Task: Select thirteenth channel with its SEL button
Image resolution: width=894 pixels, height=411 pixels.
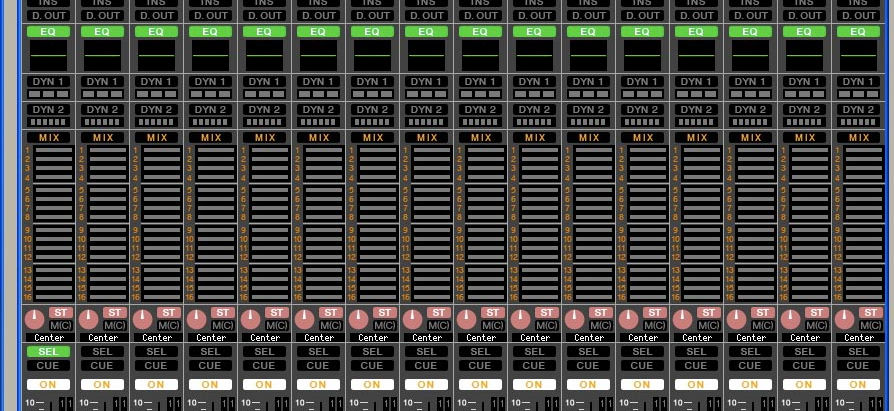Action: click(x=696, y=352)
